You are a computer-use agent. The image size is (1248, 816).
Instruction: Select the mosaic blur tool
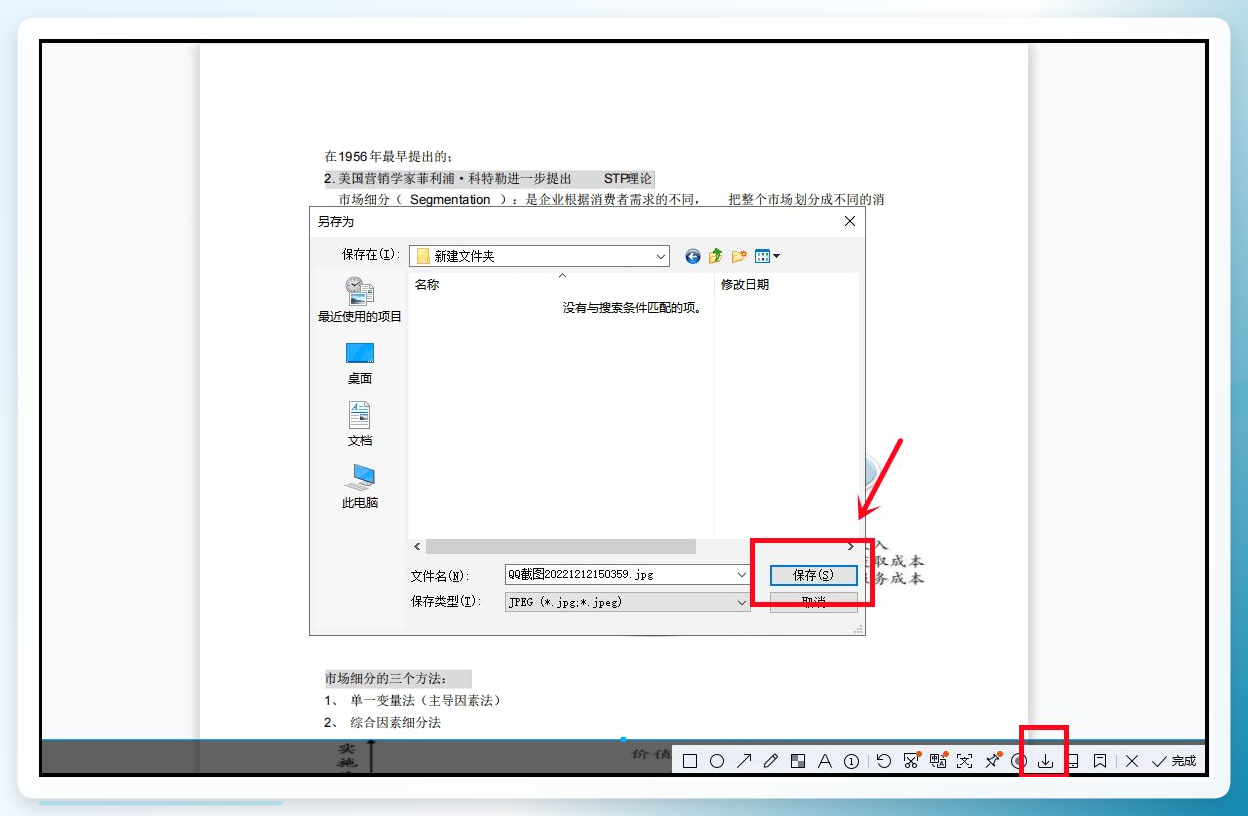[x=798, y=761]
